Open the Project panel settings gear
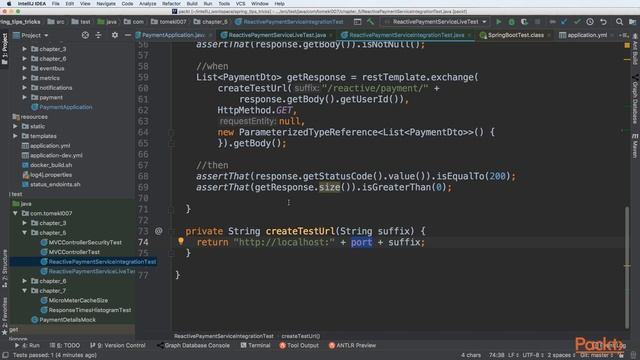Viewport: 640px width, 360px height. click(x=115, y=36)
